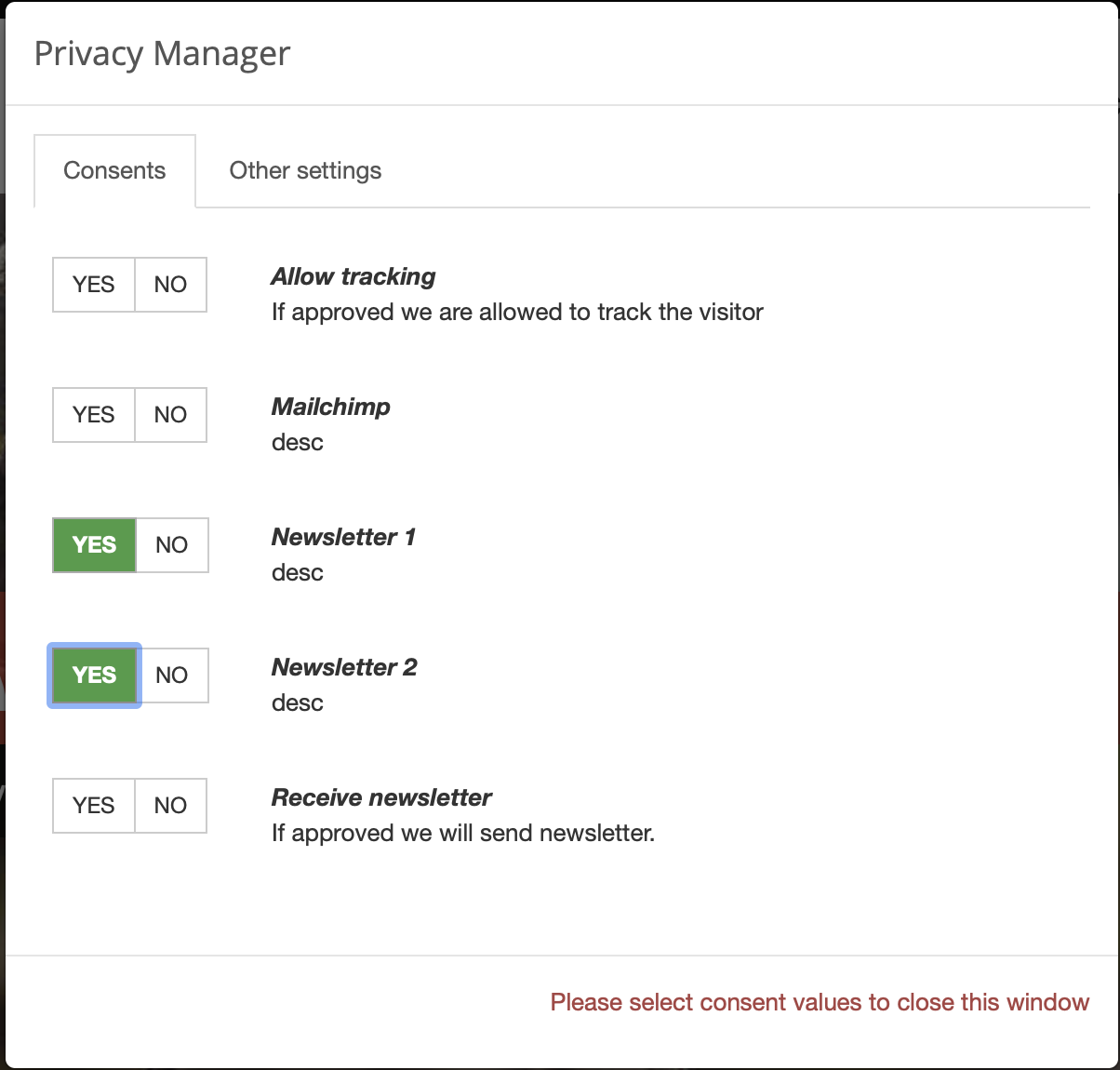Viewport: 1120px width, 1070px height.
Task: Click the focused YES for Newsletter 2
Action: 94,675
